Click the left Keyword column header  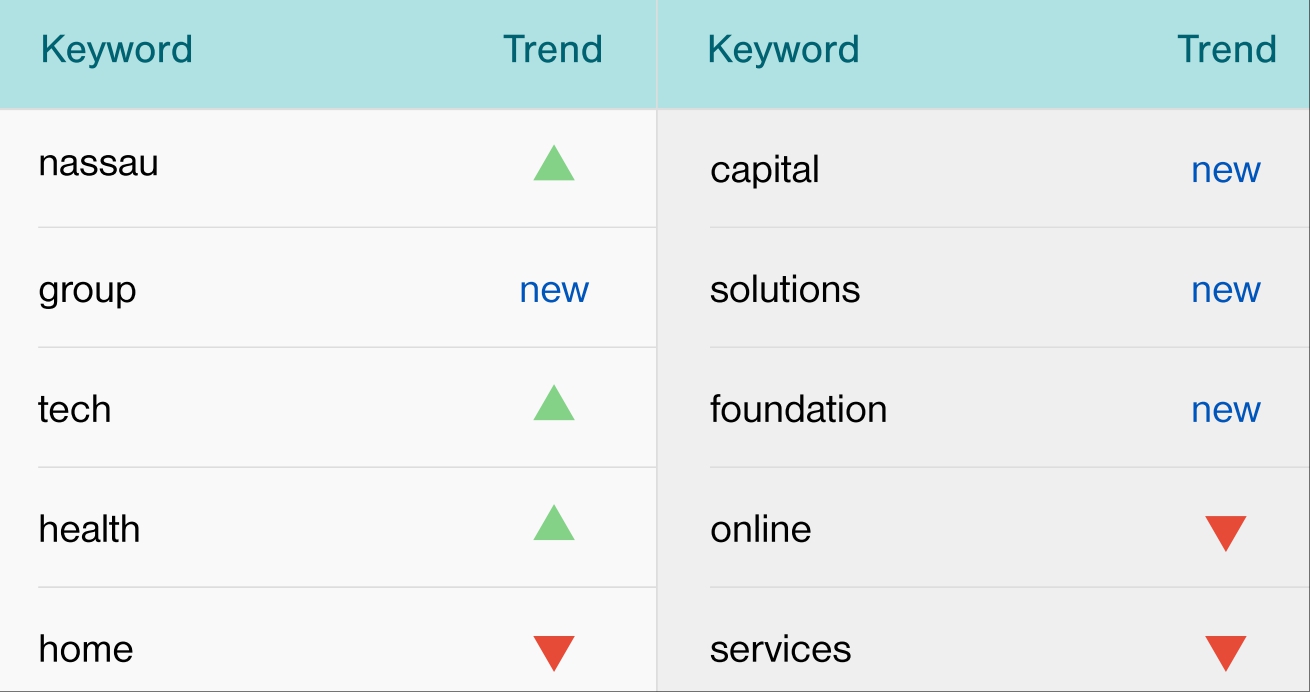tap(116, 50)
